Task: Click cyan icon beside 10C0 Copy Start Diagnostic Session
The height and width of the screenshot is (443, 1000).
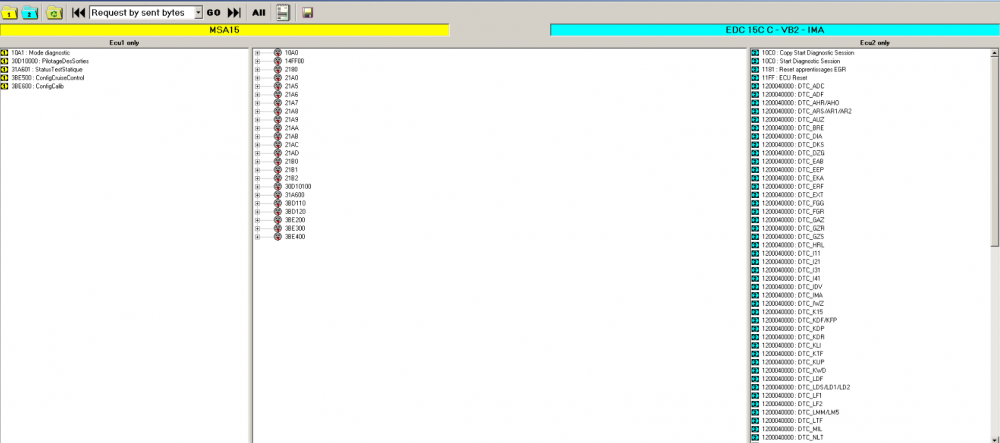Action: coord(755,53)
